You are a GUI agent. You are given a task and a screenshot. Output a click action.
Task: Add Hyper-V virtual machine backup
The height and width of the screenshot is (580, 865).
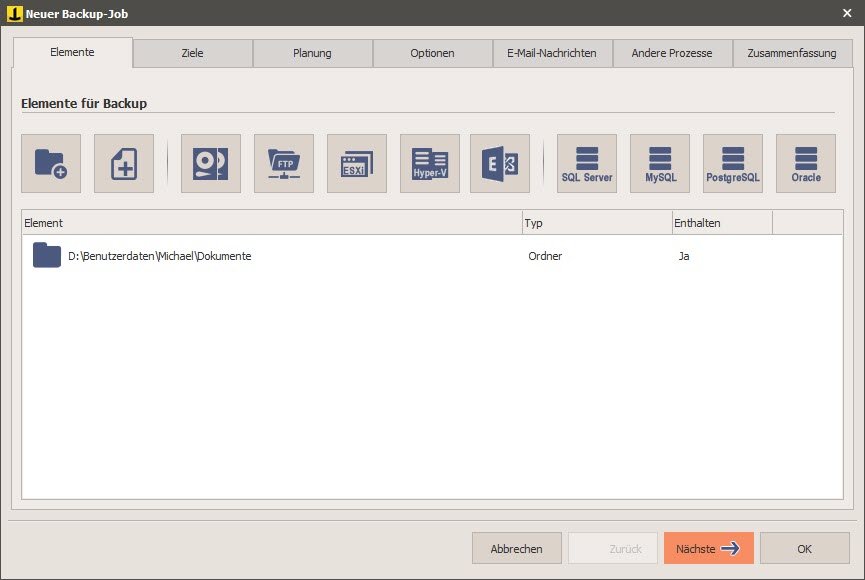click(430, 163)
